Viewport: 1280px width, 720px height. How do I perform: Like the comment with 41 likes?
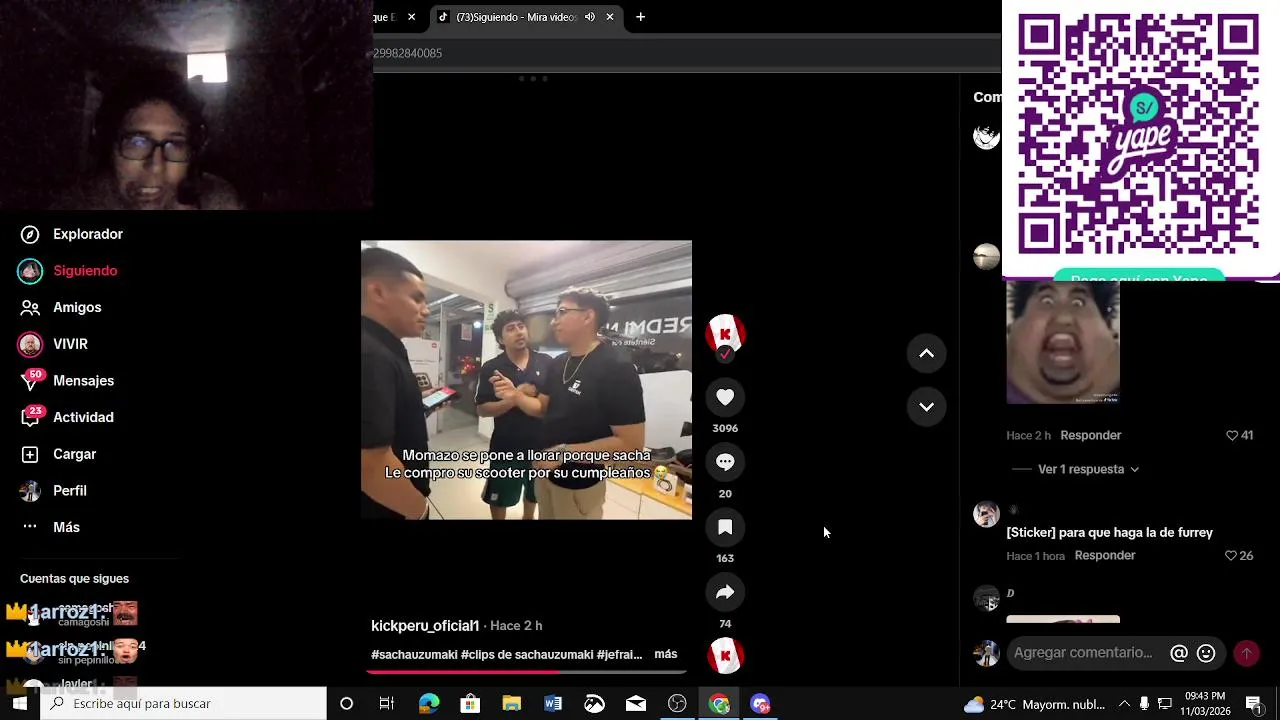pyautogui.click(x=1239, y=435)
